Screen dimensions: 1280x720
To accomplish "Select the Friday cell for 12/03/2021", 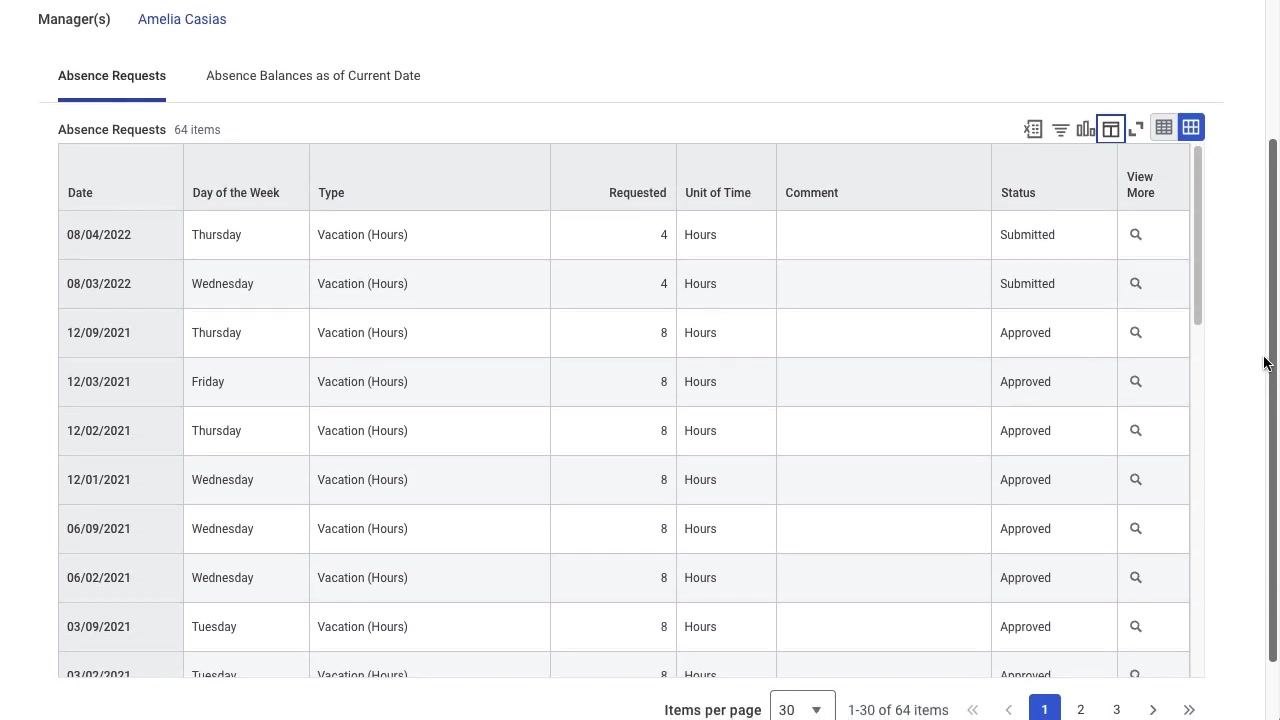I will click(x=246, y=382).
